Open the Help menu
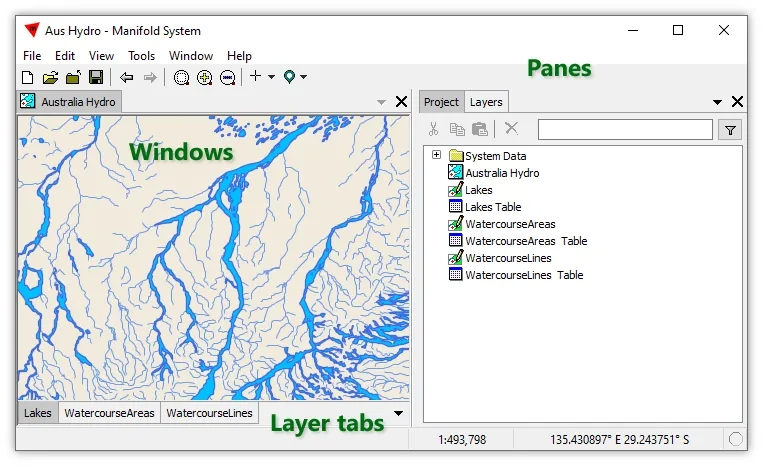This screenshot has height=466, width=763. pyautogui.click(x=239, y=56)
